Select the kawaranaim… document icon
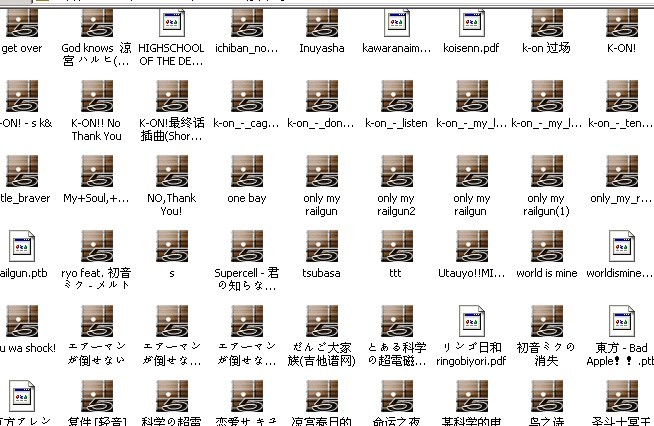Image resolution: width=654 pixels, height=426 pixels. pyautogui.click(x=397, y=23)
